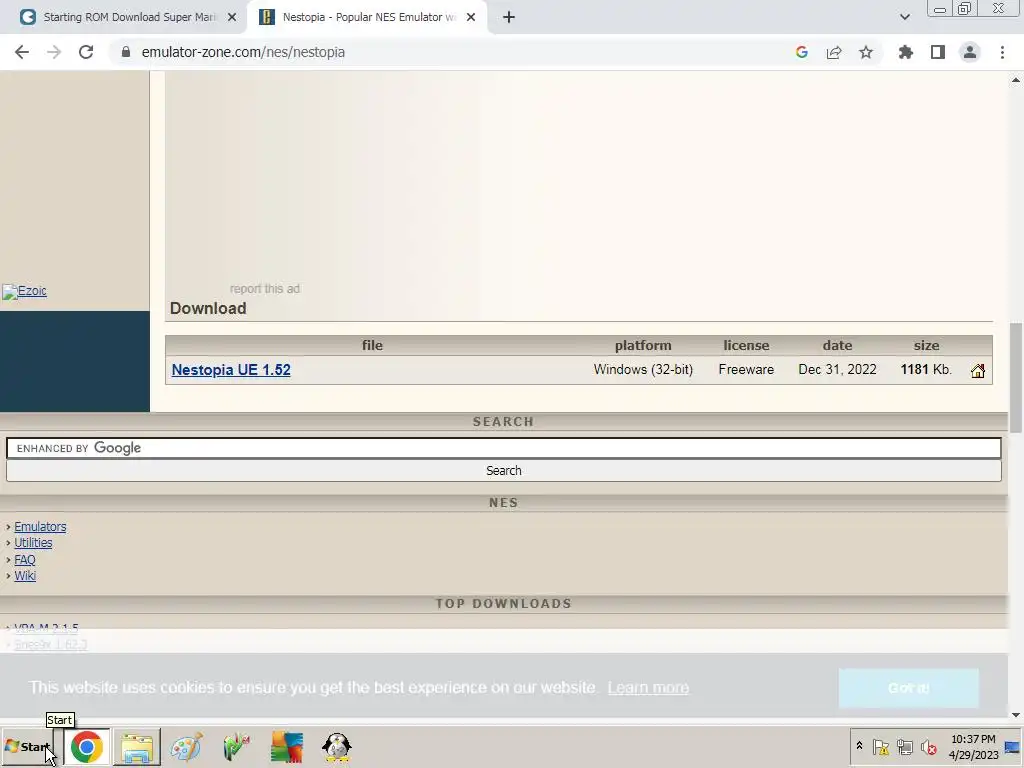
Task: Open File Explorer from taskbar
Action: coord(136,746)
